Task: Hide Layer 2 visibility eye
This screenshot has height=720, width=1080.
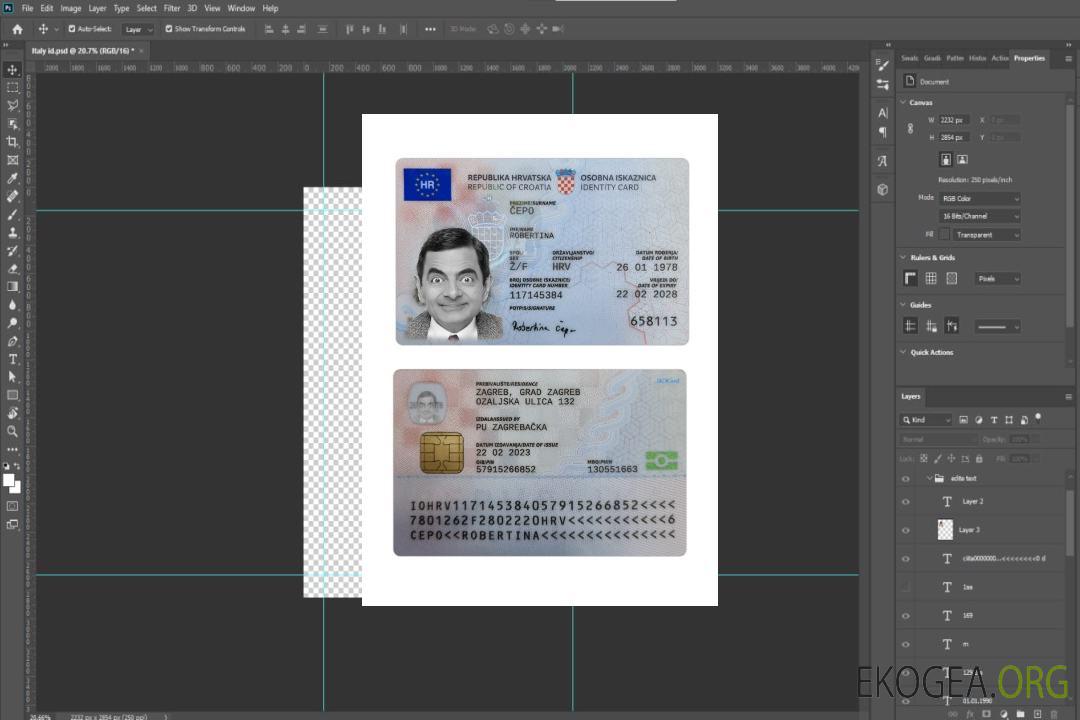Action: point(906,502)
